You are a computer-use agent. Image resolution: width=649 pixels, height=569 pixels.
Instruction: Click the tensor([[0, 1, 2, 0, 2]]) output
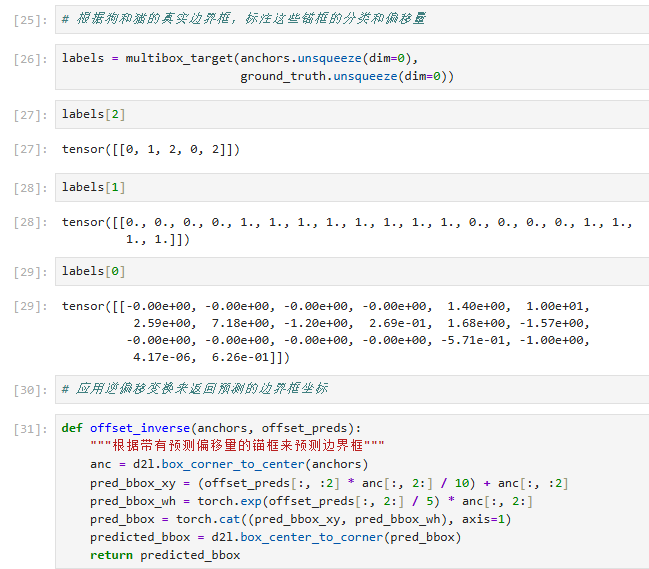(x=151, y=149)
